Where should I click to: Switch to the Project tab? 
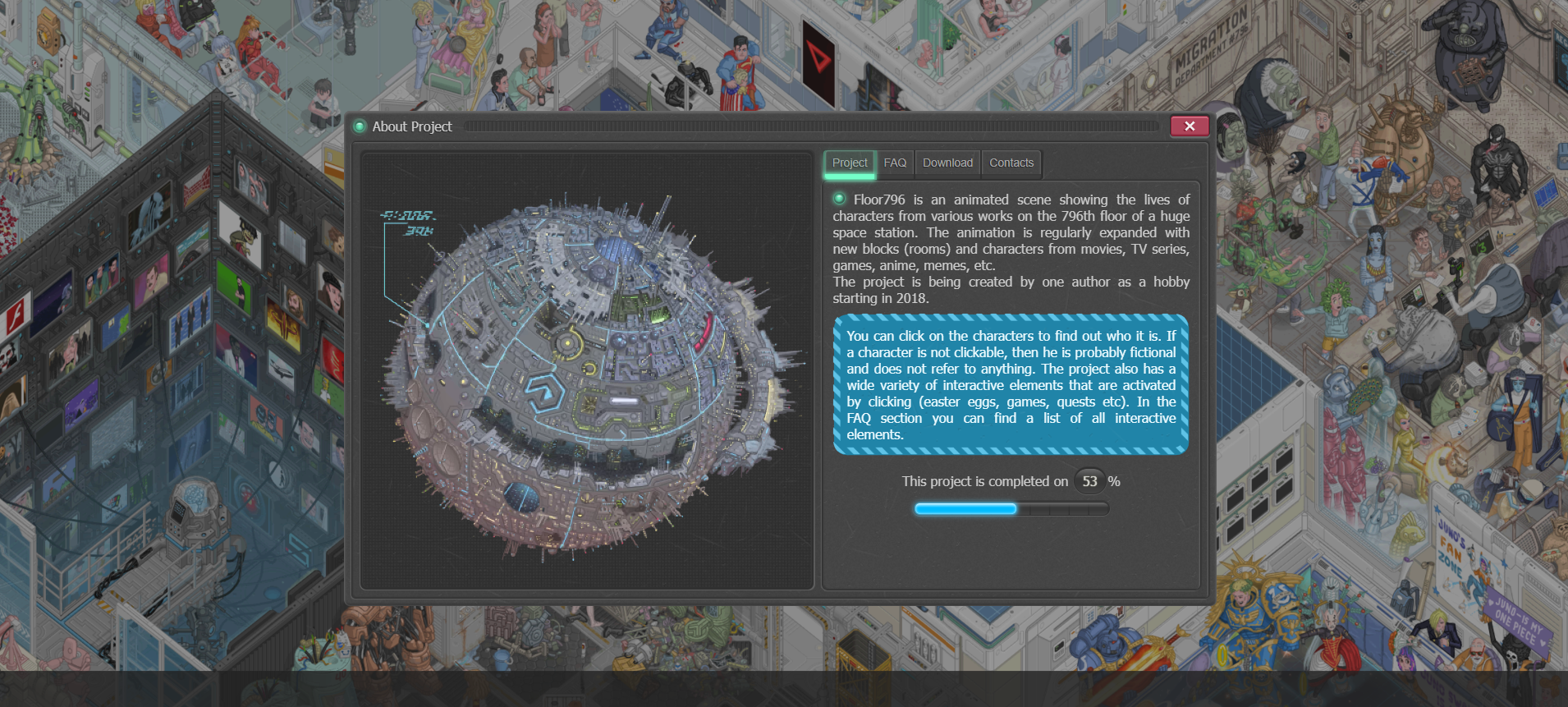pyautogui.click(x=850, y=163)
